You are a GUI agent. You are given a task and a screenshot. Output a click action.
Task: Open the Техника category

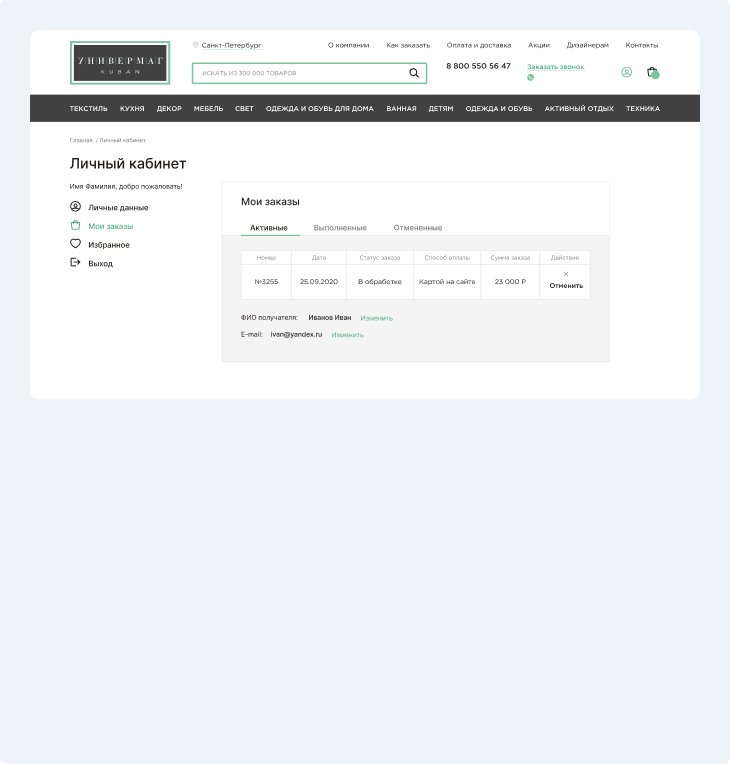click(x=643, y=109)
